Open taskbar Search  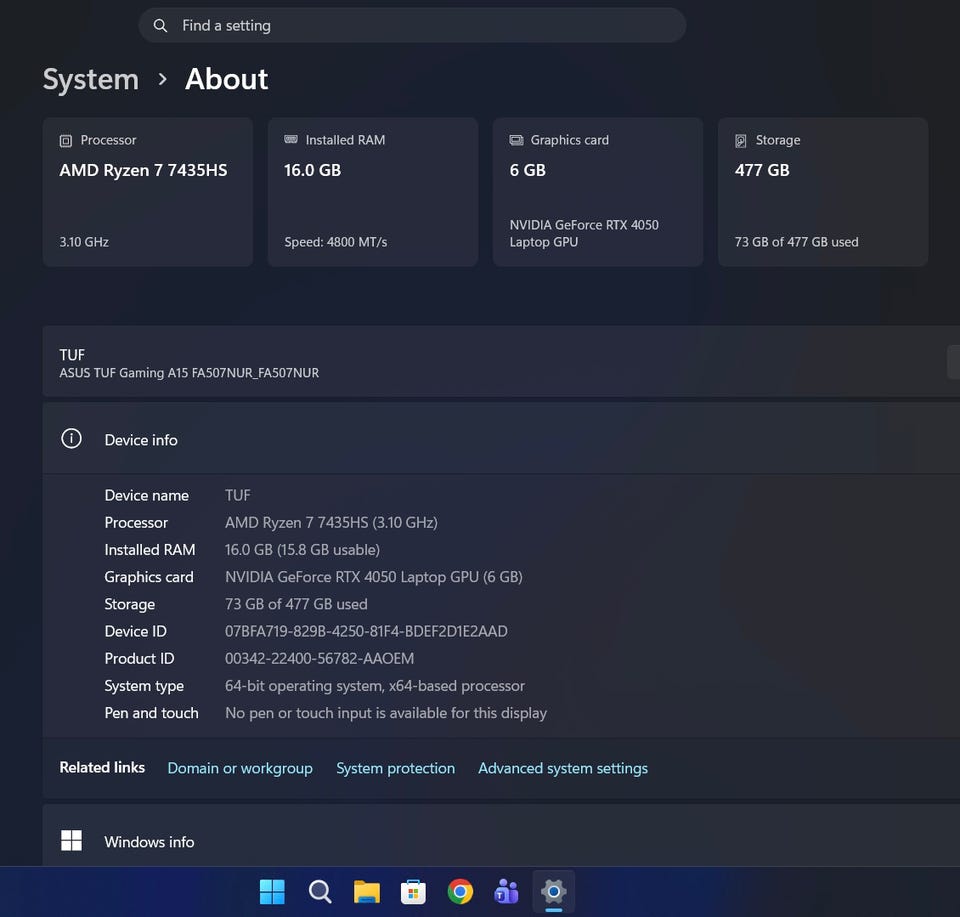[320, 891]
